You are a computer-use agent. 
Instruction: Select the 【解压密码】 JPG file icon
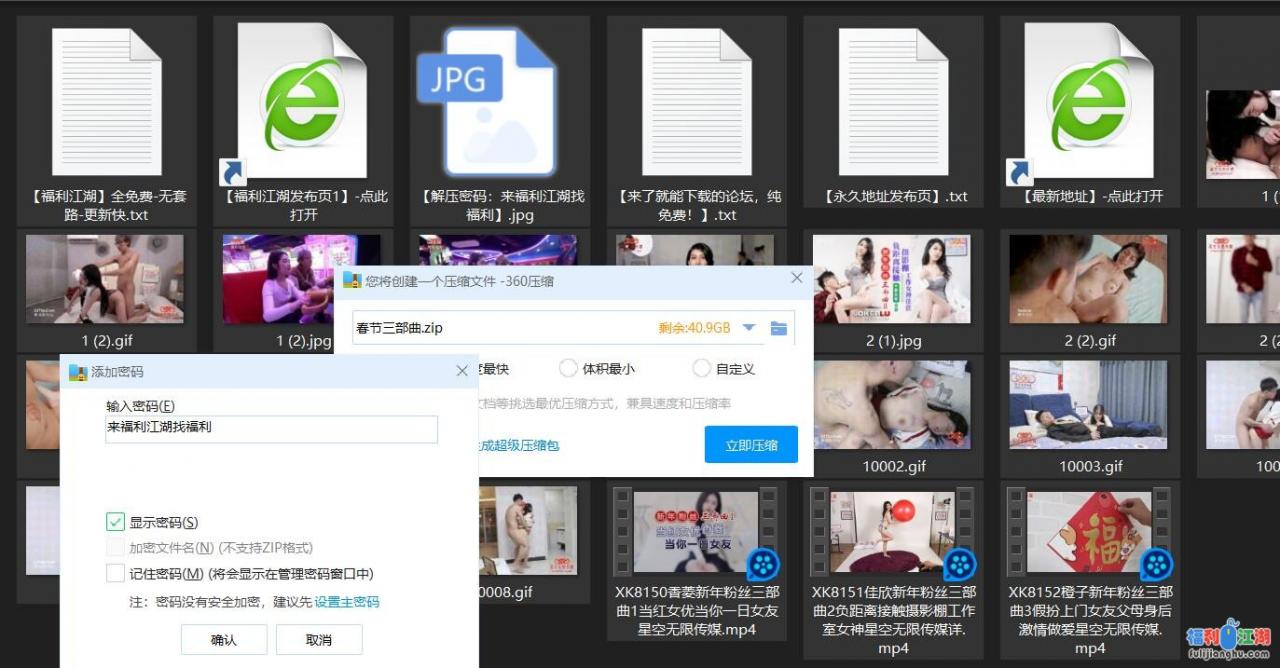coord(498,100)
